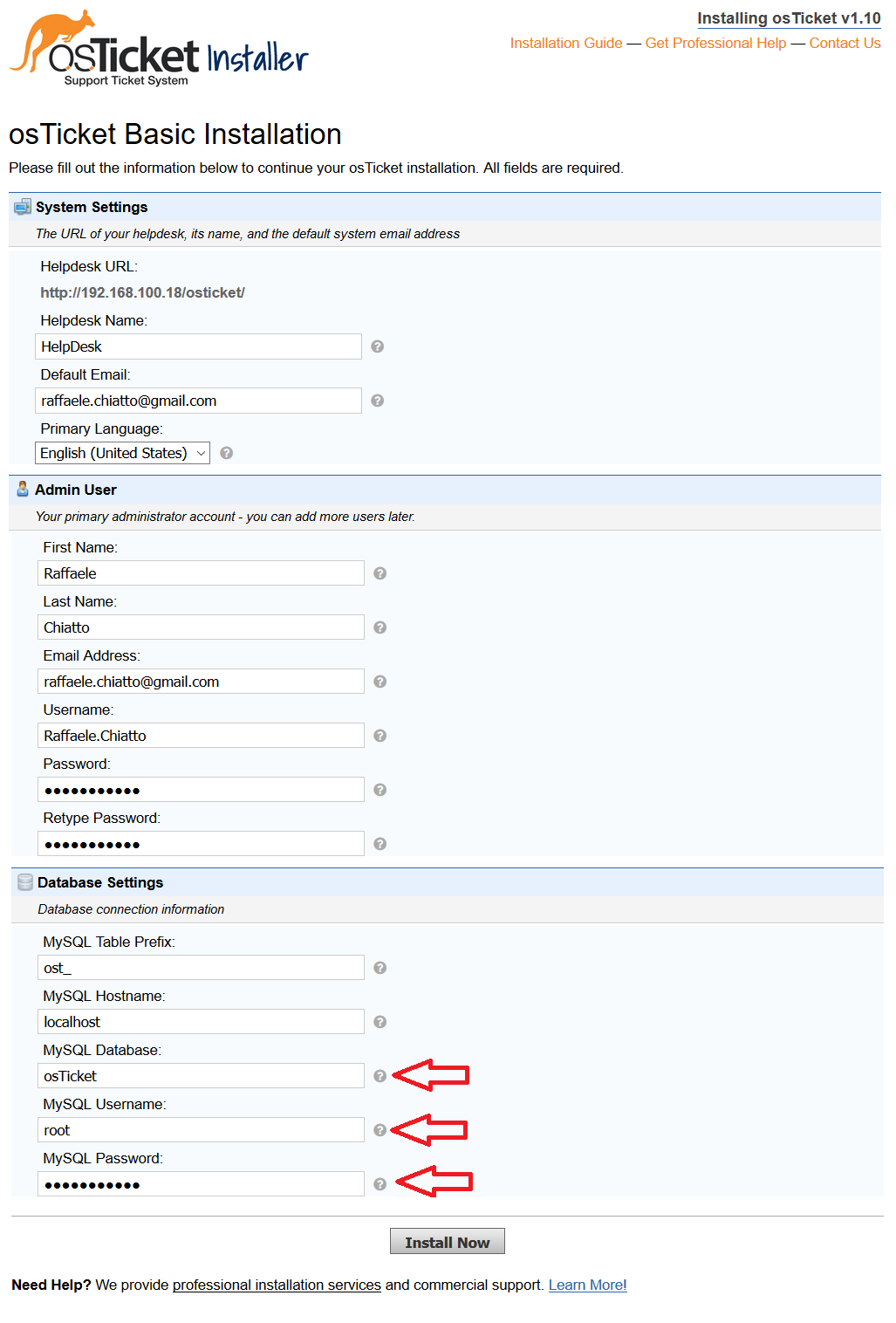Click the admin Email Address field
Screen dimensions: 896x1323
(201, 682)
